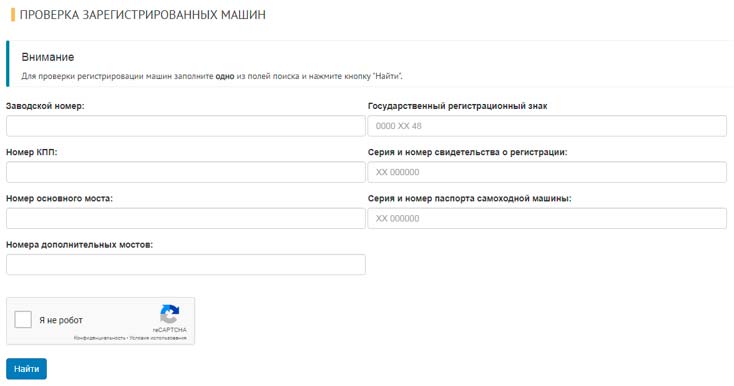
Task: Open the reCAPTCHA Конфиденциальность link
Action: click(99, 338)
